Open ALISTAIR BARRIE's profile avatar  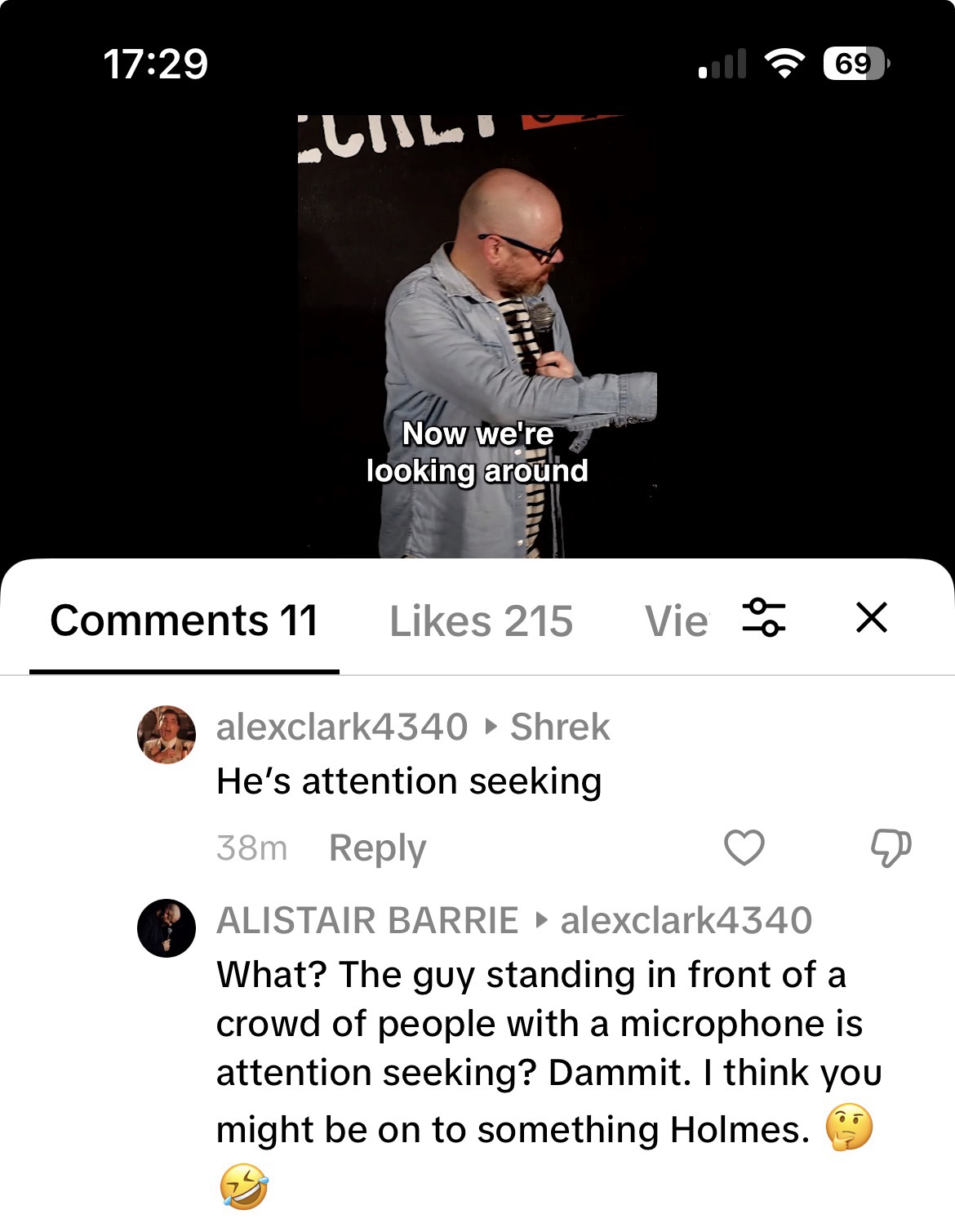(x=167, y=927)
